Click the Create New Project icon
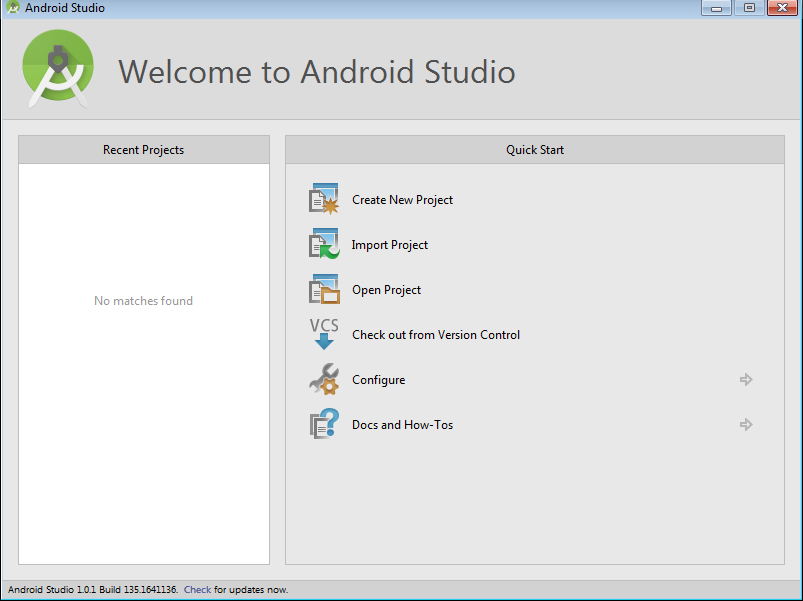 tap(324, 199)
